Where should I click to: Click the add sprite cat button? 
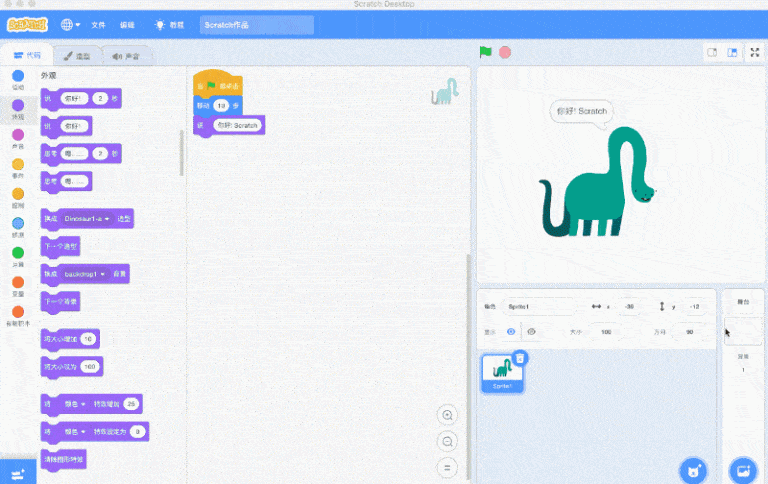[x=690, y=470]
